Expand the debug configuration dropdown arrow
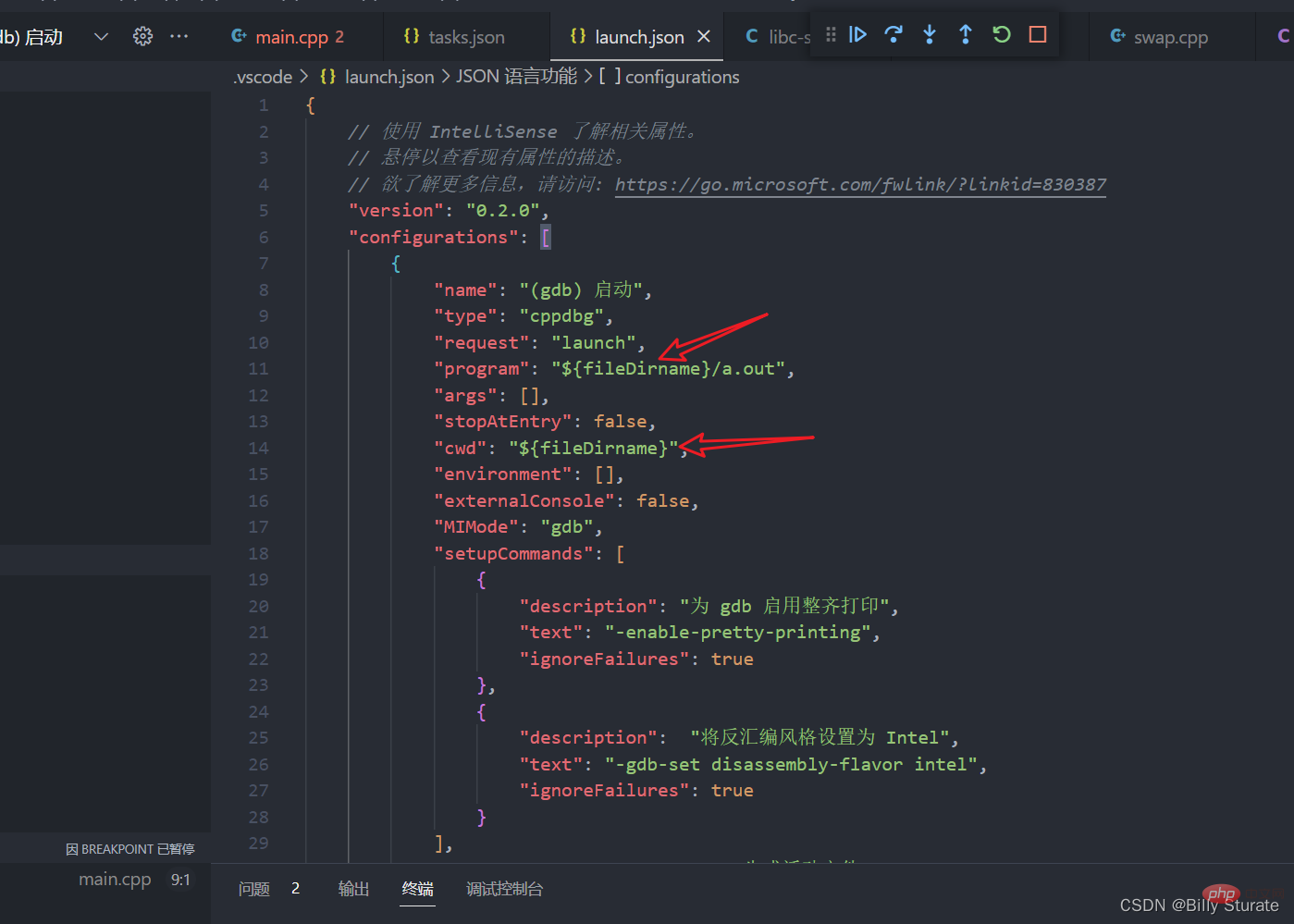The height and width of the screenshot is (924, 1294). 102,36
